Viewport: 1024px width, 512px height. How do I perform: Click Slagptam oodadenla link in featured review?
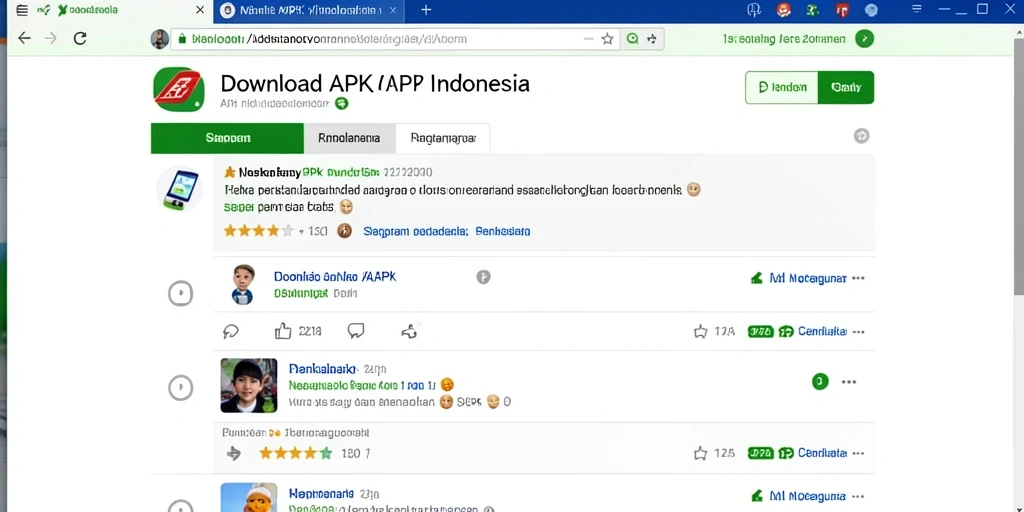pos(415,231)
